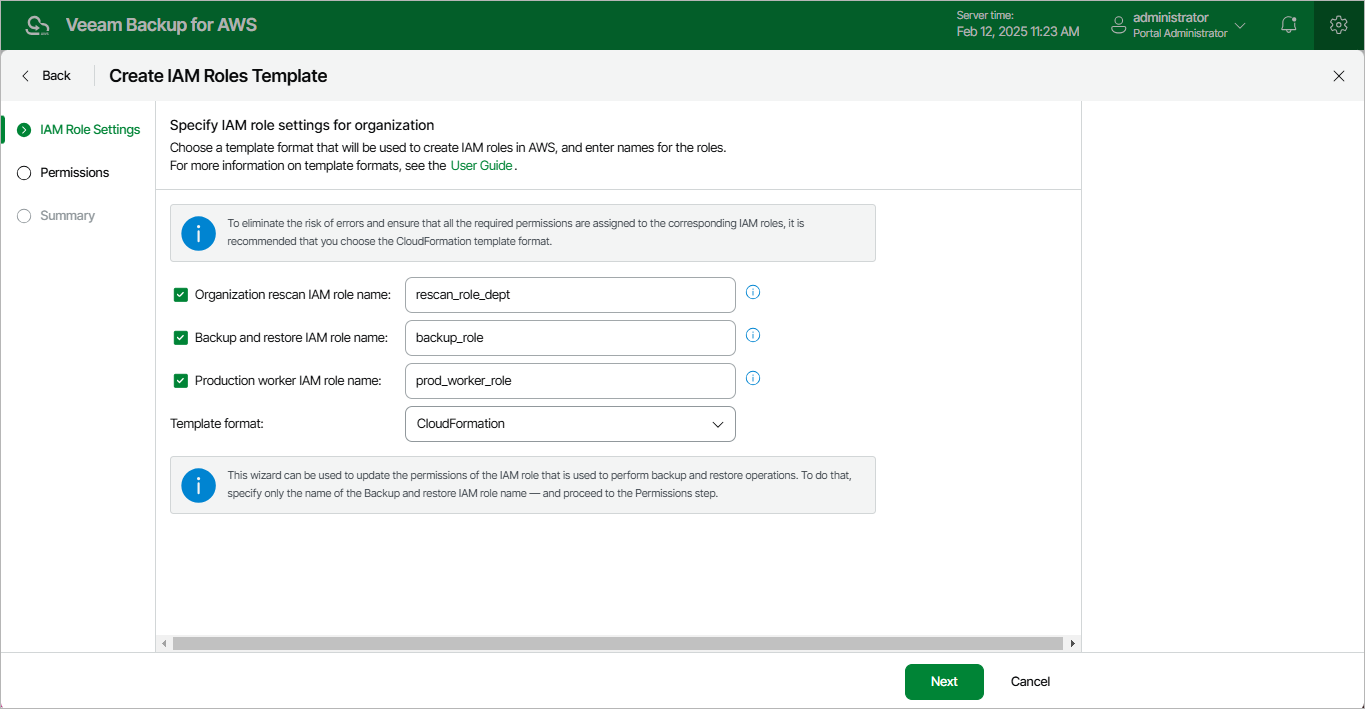Uncheck Production worker IAM role name
The image size is (1365, 709).
[x=181, y=380]
